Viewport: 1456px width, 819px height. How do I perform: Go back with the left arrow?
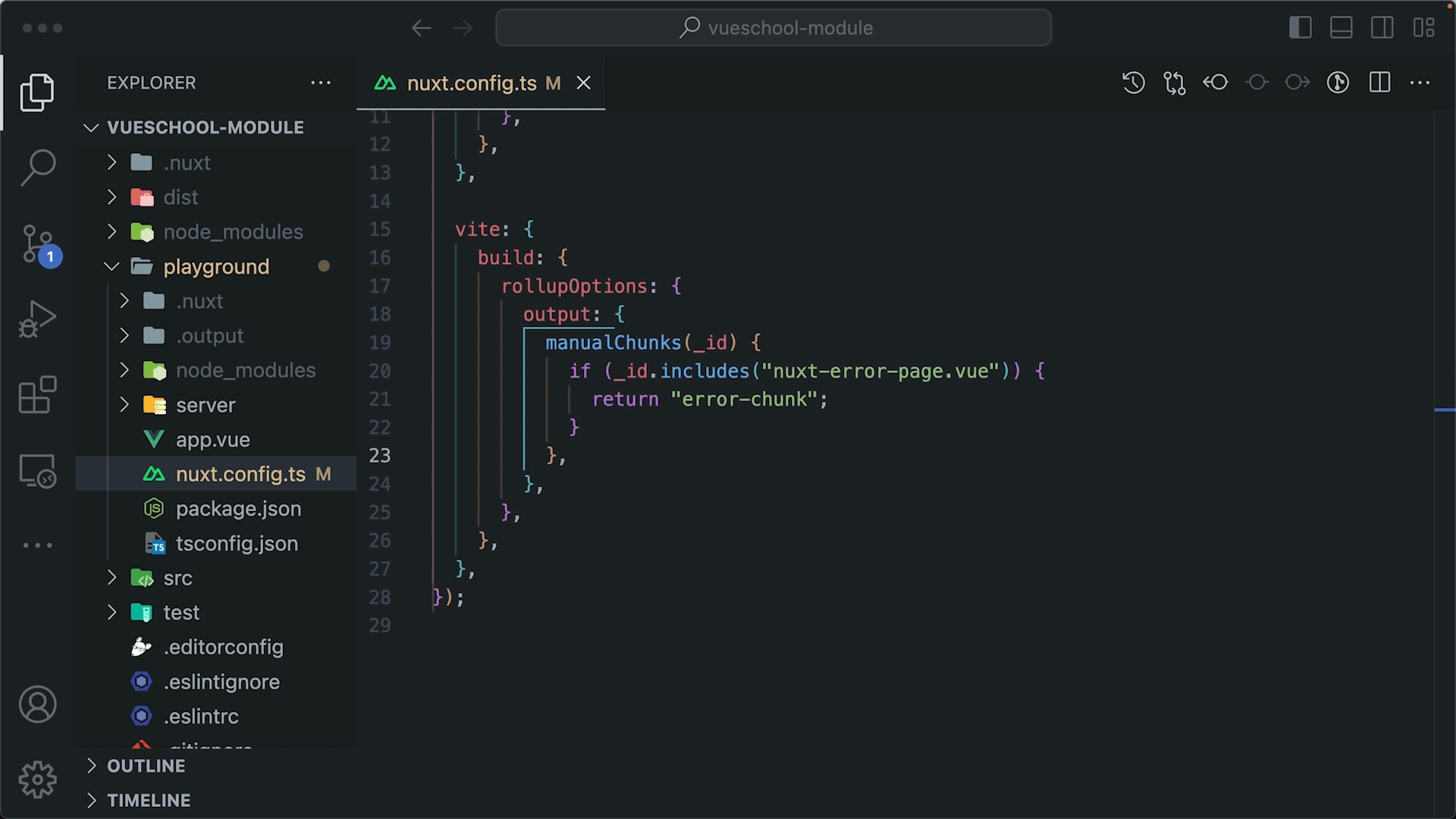click(x=422, y=28)
